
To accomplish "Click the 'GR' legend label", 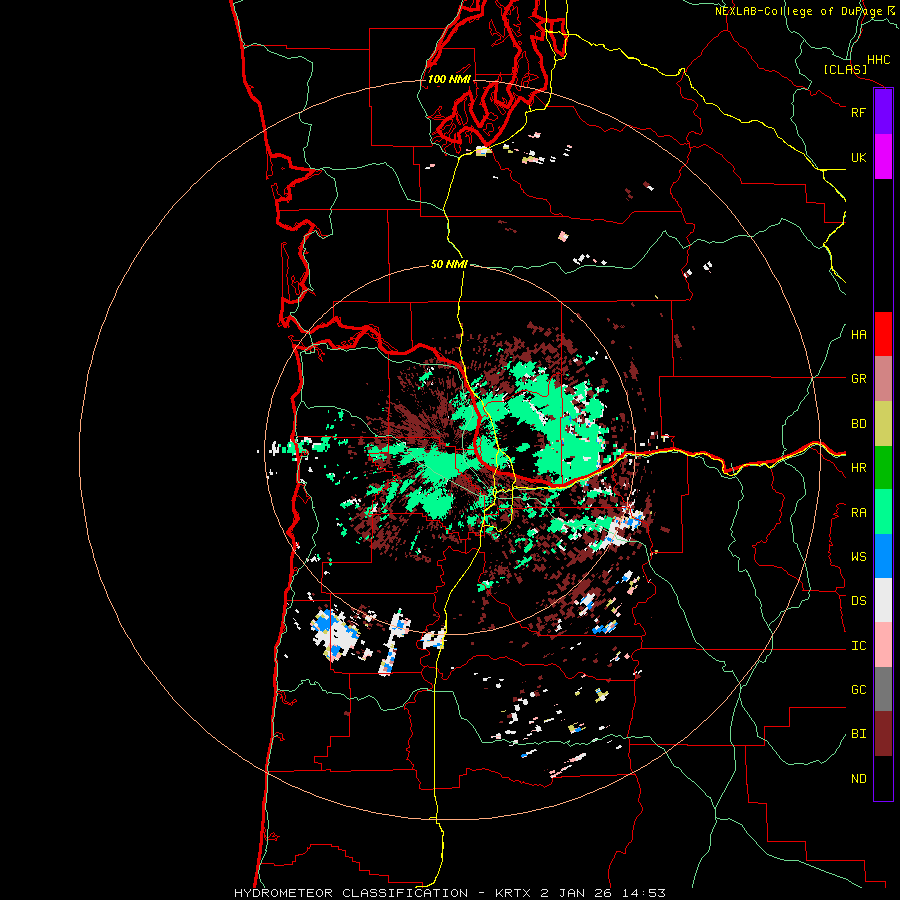I will click(858, 379).
